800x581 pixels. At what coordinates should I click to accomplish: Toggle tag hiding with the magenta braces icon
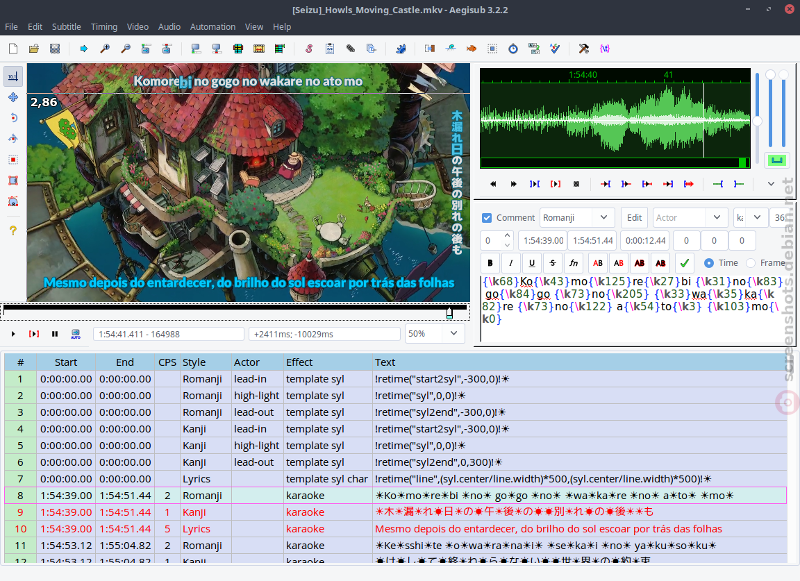605,49
